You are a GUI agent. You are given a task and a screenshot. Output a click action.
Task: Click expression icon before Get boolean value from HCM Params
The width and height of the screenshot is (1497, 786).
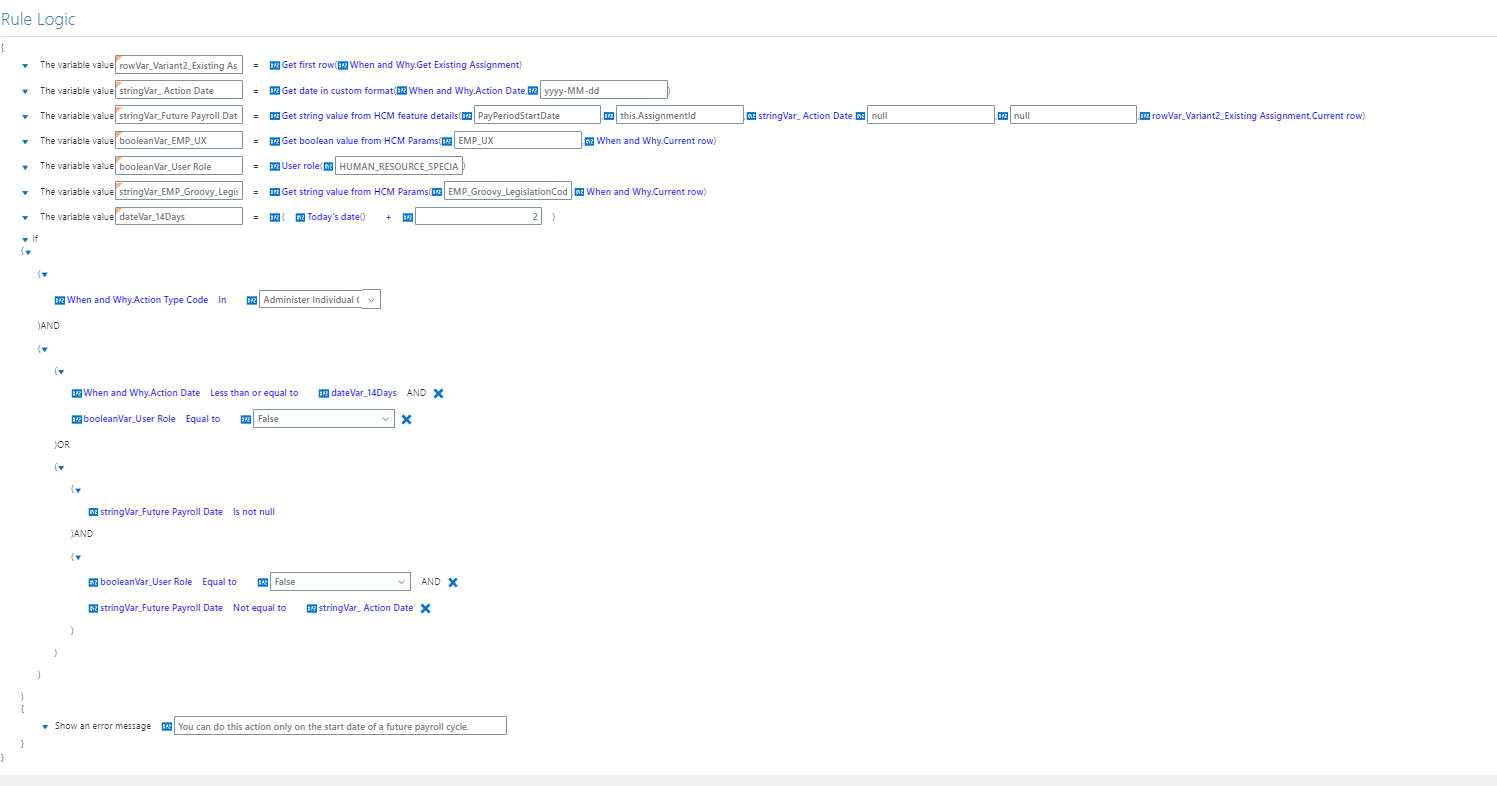click(x=274, y=141)
